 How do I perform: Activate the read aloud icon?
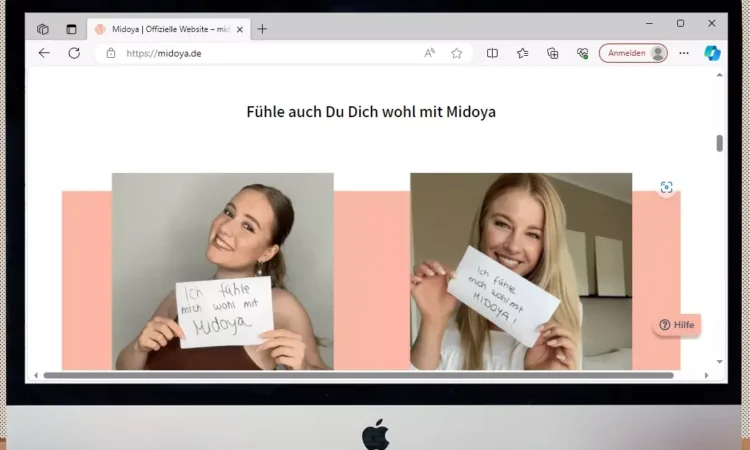[430, 53]
